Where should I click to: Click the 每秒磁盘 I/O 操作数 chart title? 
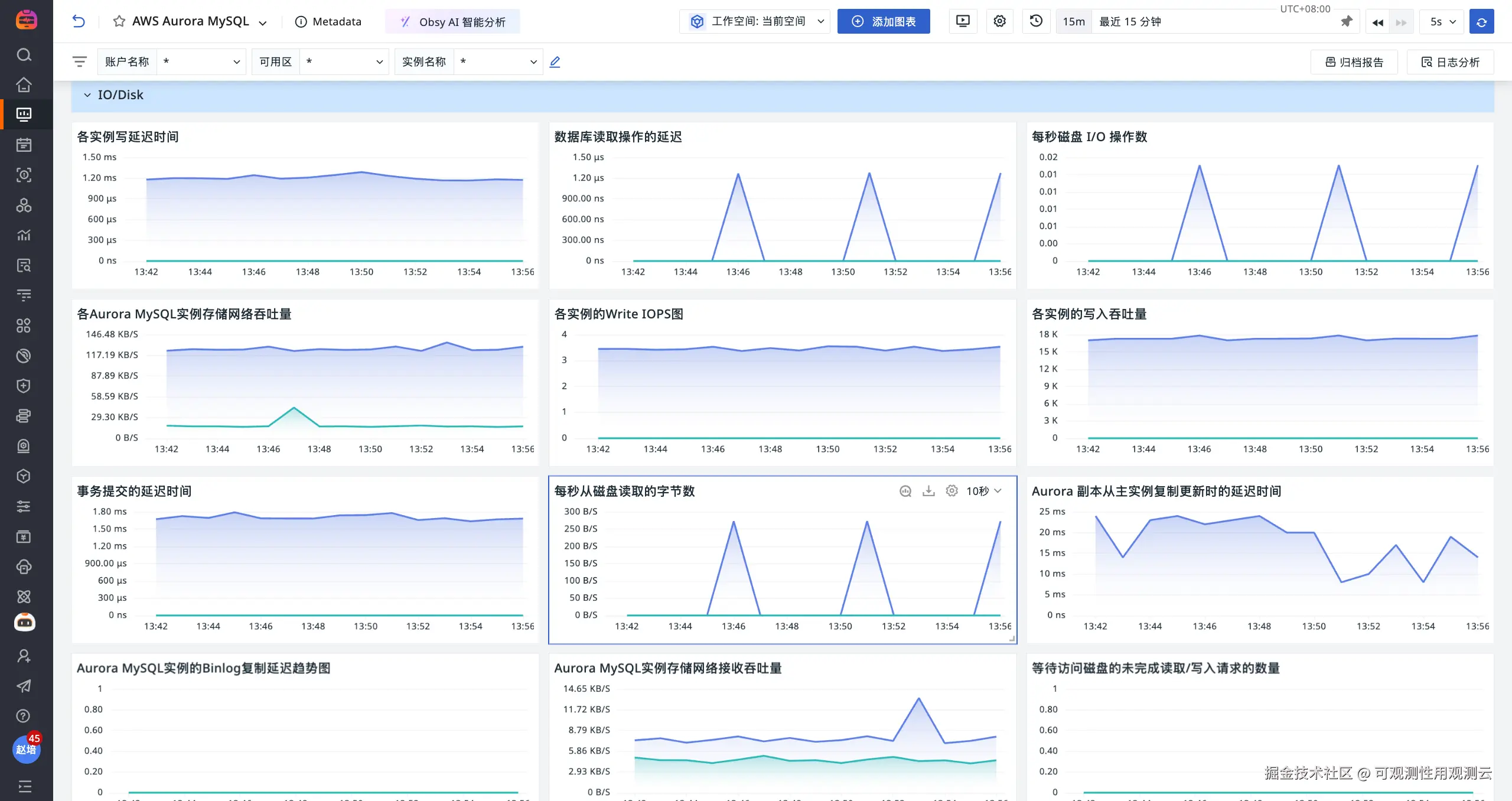pos(1089,137)
